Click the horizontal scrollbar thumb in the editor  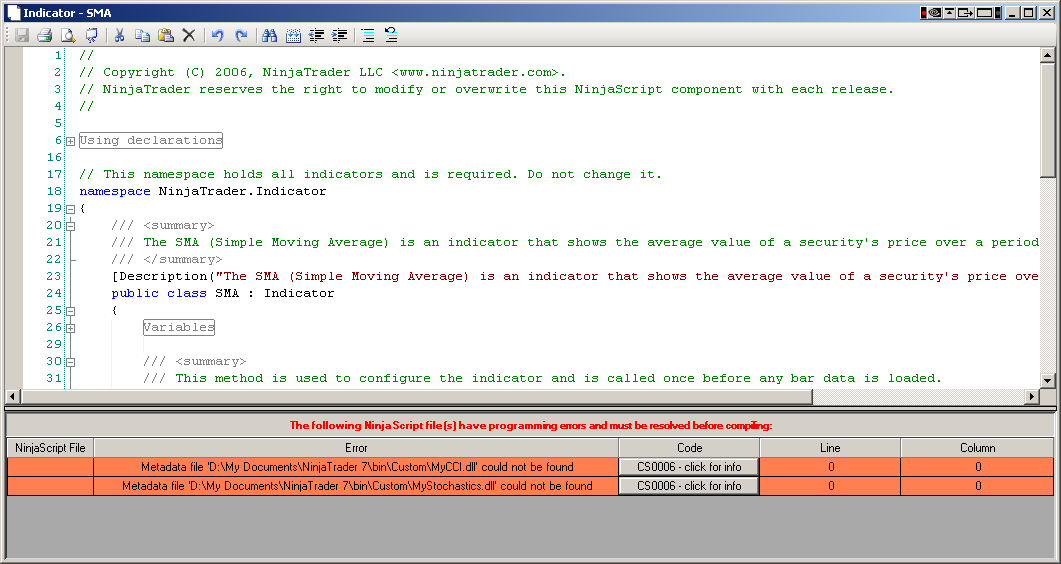[x=416, y=396]
